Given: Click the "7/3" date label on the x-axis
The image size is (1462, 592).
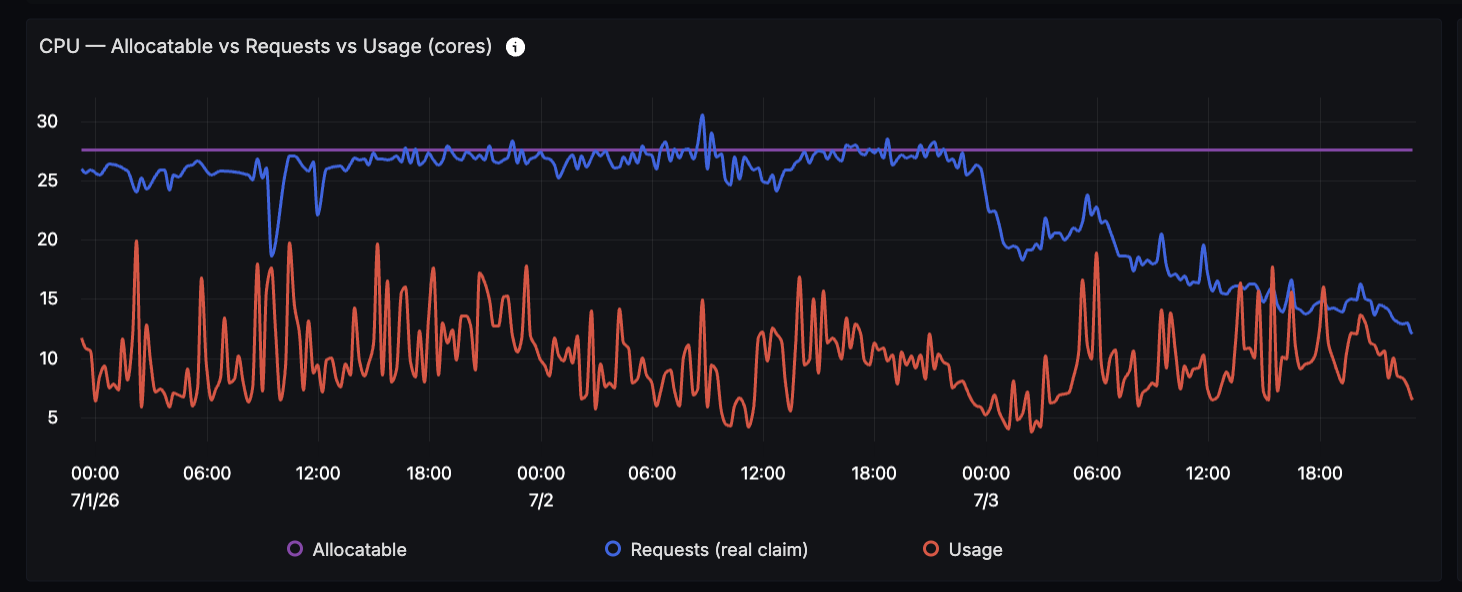Looking at the screenshot, I should [986, 499].
